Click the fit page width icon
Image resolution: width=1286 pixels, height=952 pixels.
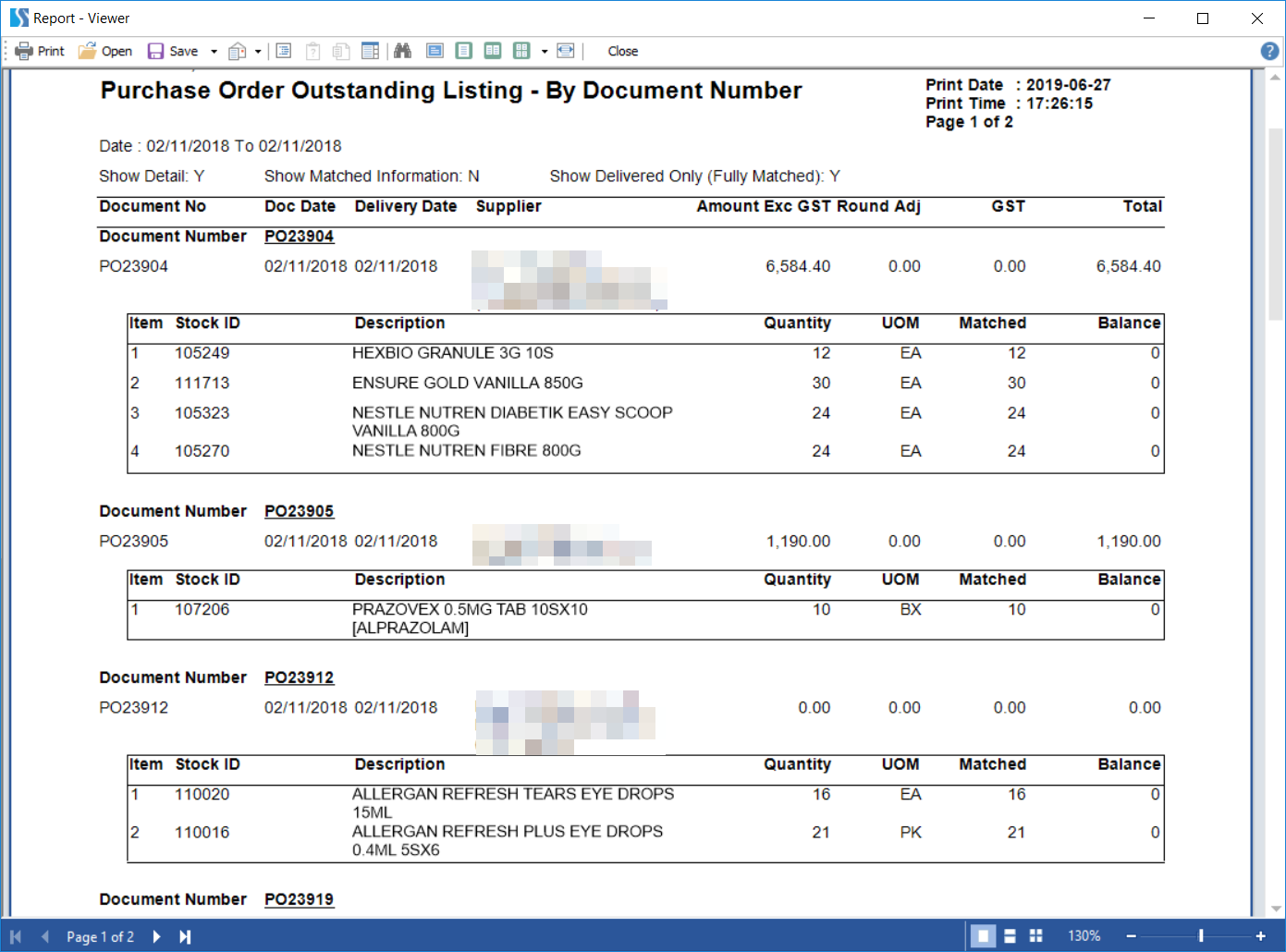(566, 51)
